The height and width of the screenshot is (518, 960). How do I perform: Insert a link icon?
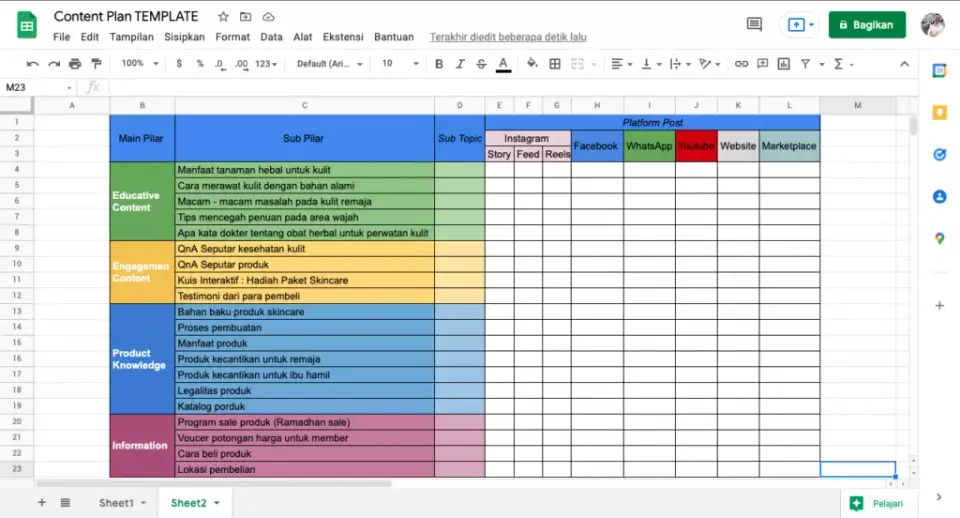coord(741,64)
